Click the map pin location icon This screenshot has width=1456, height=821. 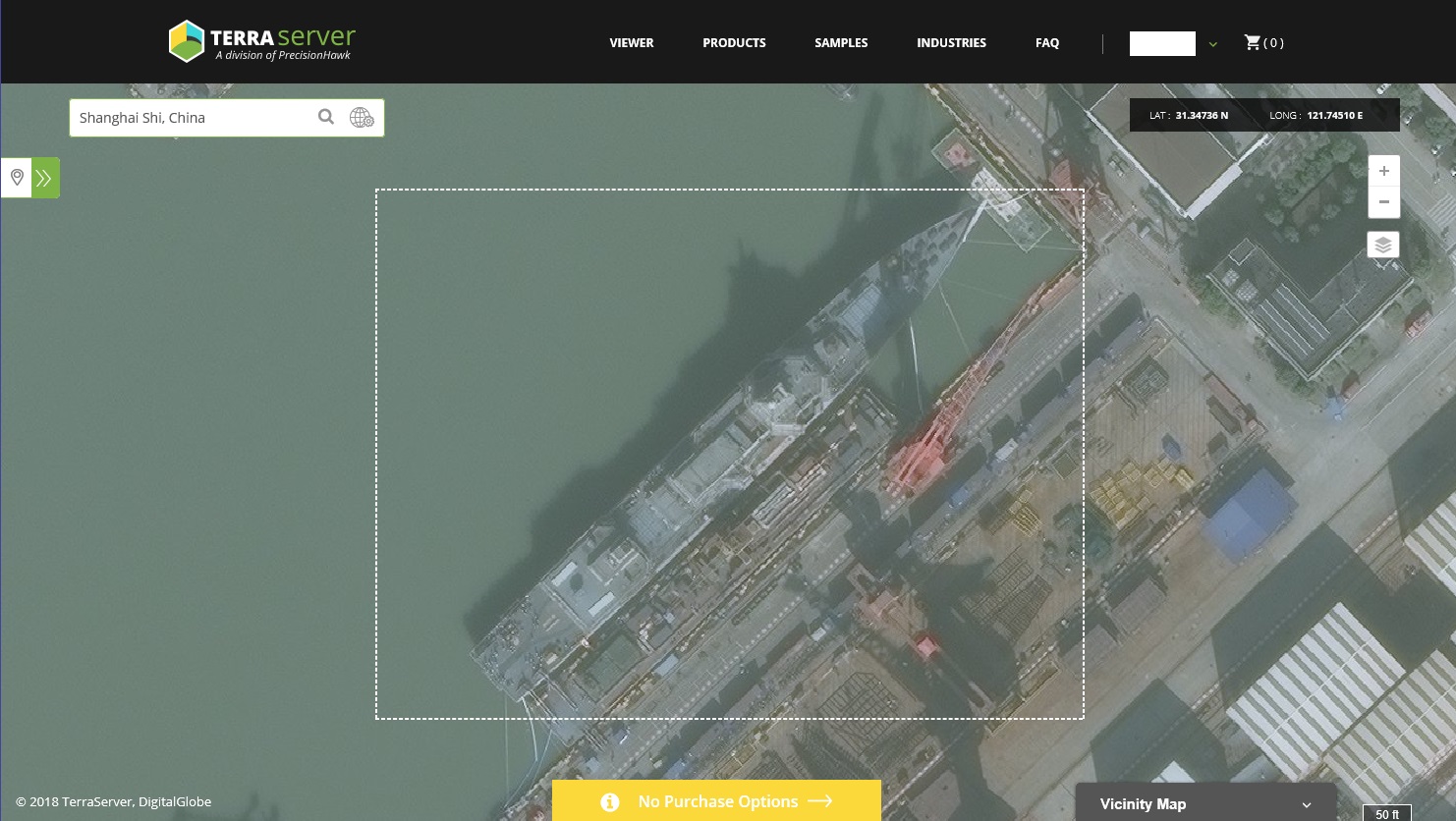(17, 178)
